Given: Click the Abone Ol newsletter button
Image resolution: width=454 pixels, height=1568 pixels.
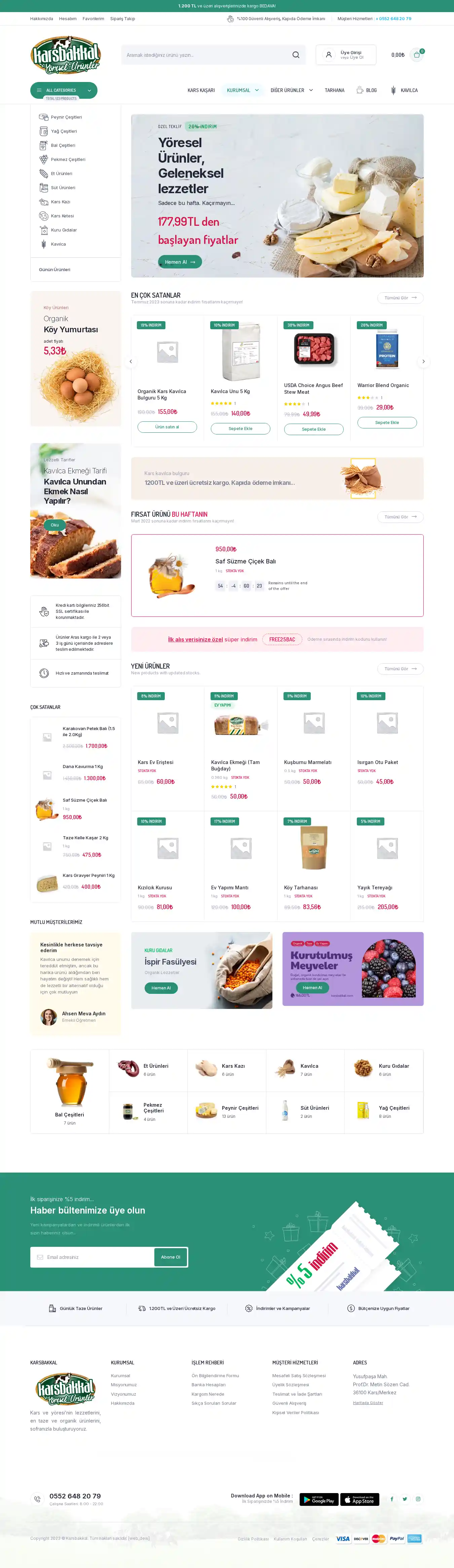Looking at the screenshot, I should [x=171, y=1257].
